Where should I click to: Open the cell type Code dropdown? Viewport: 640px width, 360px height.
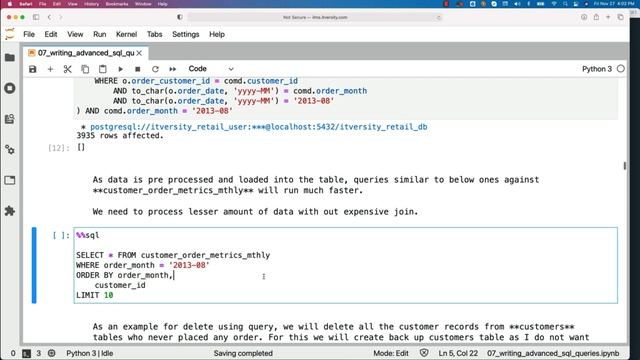[211, 69]
